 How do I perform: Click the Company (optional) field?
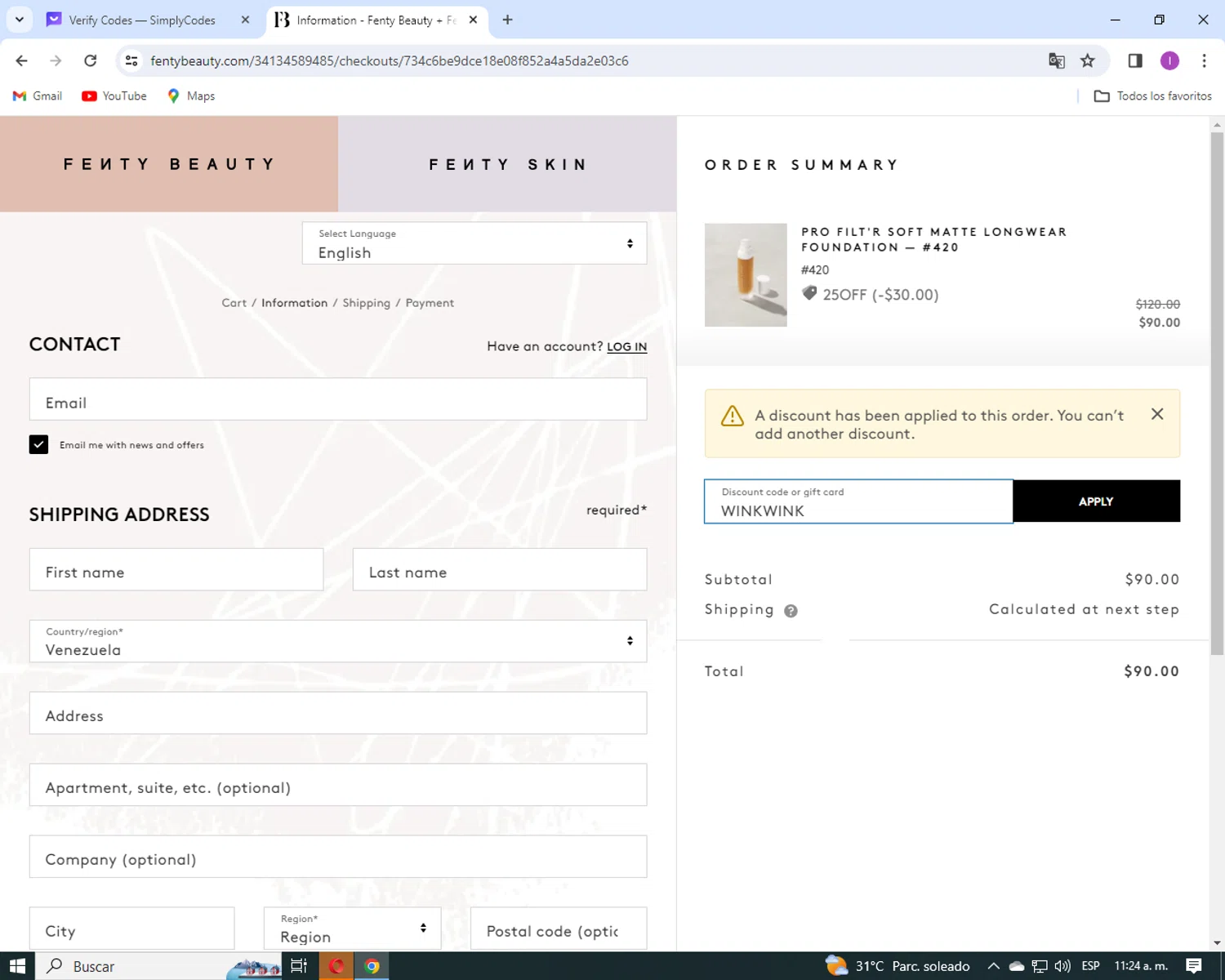coord(338,857)
